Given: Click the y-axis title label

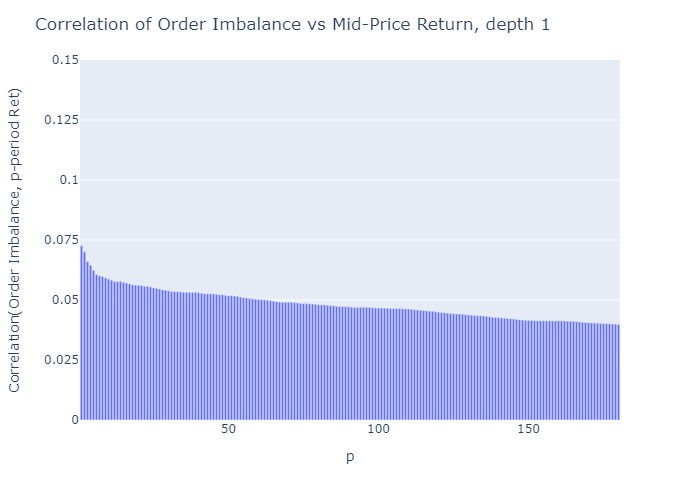Looking at the screenshot, I should pos(16,239).
